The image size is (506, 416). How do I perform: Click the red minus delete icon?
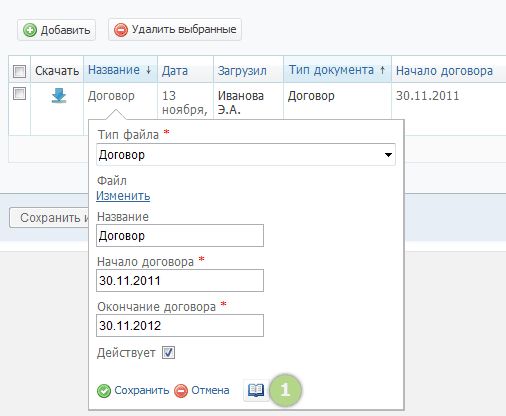tap(121, 30)
